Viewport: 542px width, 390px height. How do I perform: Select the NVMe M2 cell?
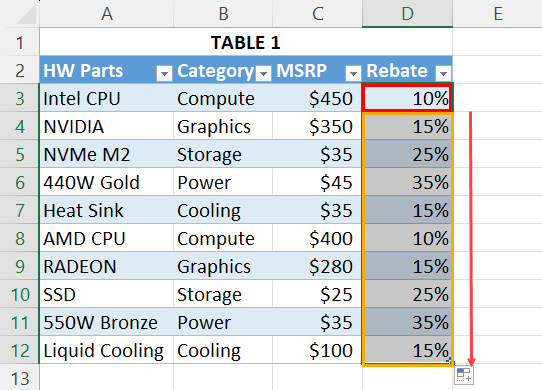[106, 154]
